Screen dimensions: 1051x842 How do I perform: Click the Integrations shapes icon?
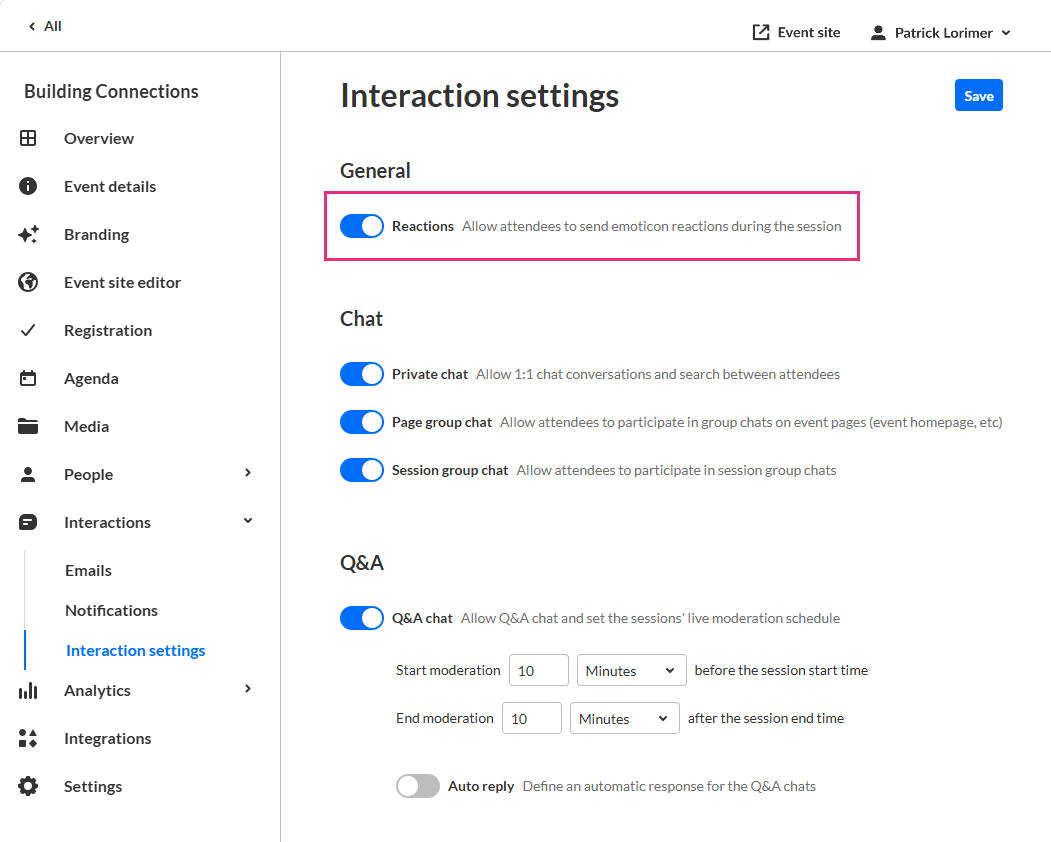28,738
